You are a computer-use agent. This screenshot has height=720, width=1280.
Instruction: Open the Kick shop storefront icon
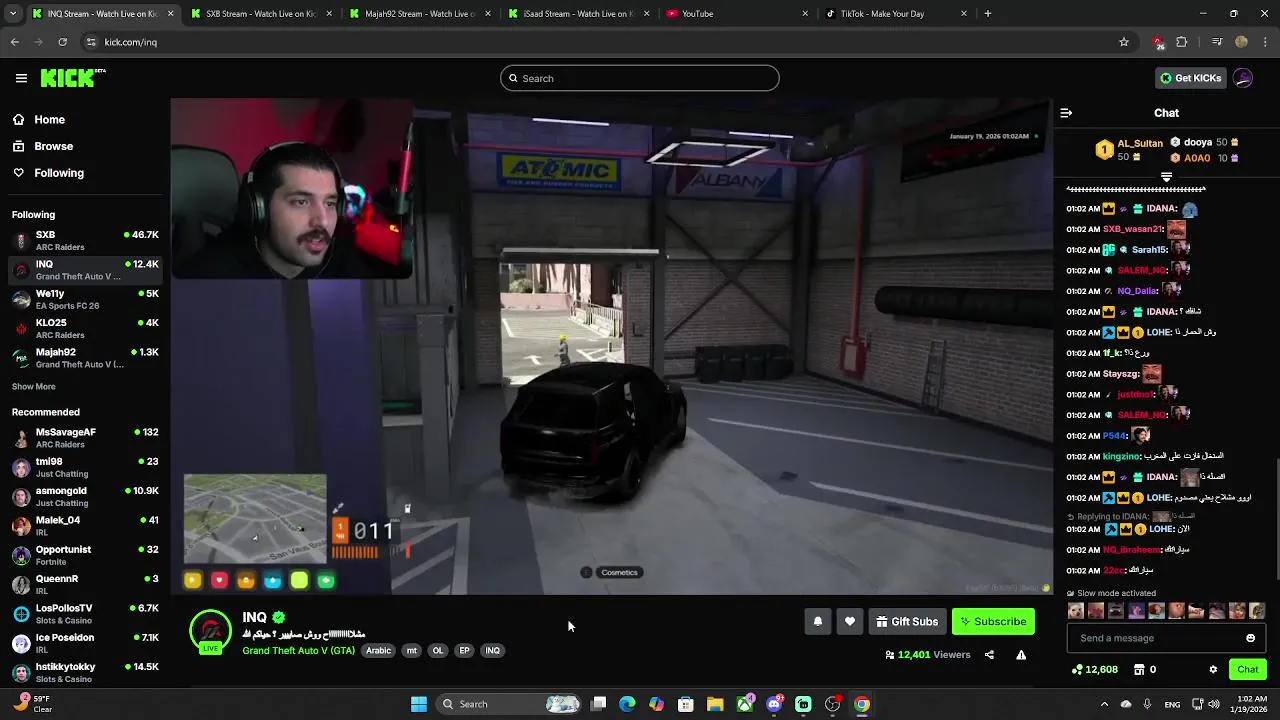[1138, 669]
